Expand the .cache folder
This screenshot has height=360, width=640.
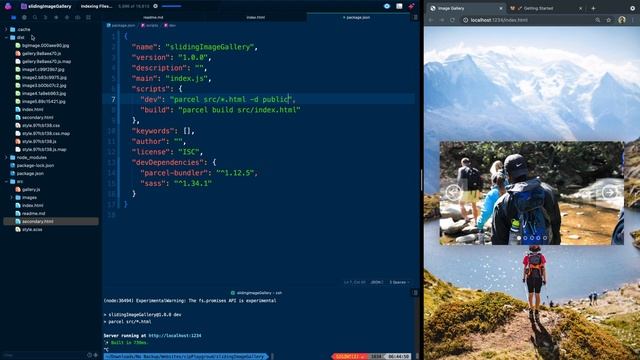pos(6,29)
